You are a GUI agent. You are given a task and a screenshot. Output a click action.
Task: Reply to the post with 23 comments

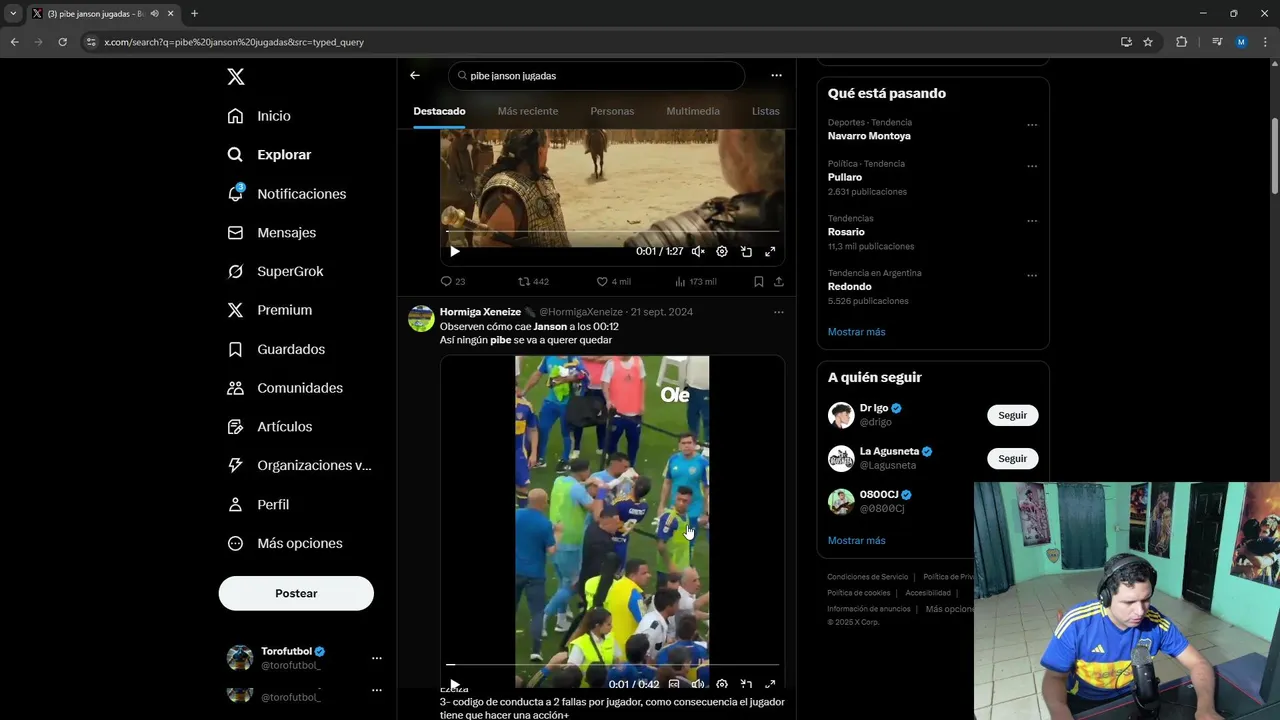453,282
